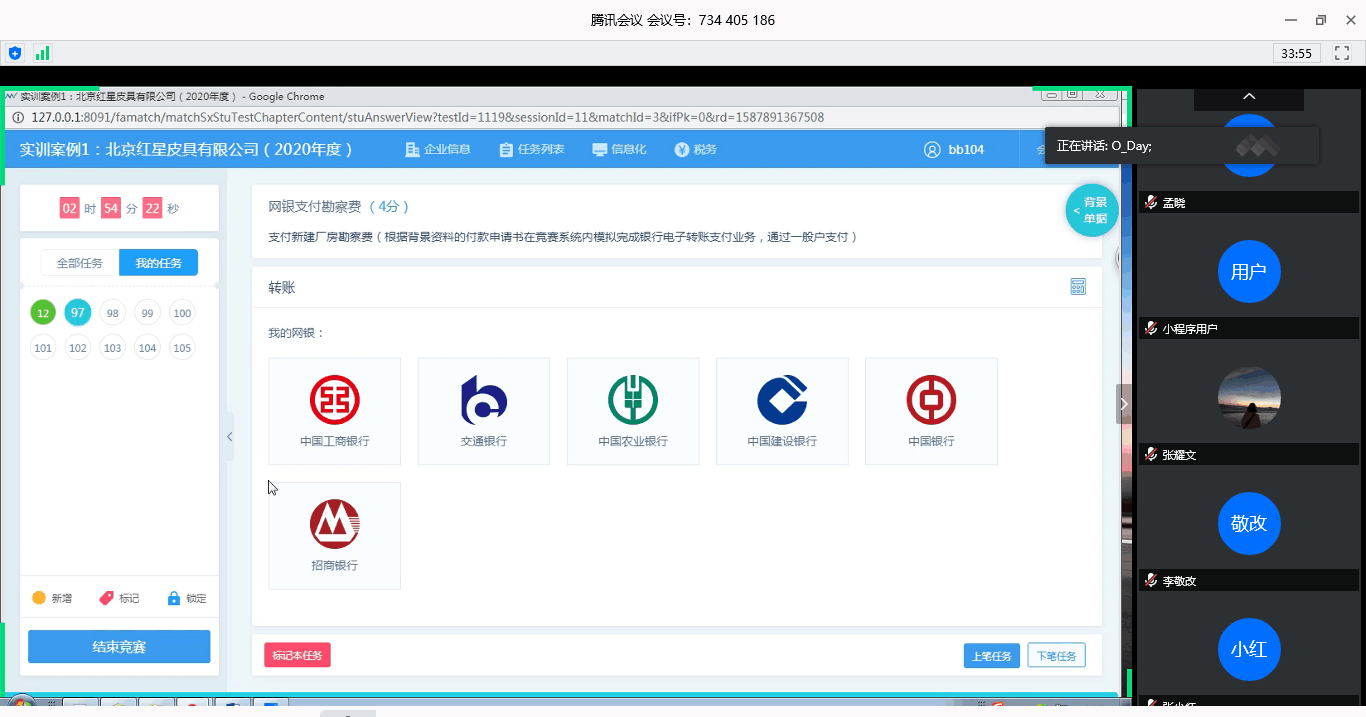The width and height of the screenshot is (1366, 717).
Task: Click the 信息化 monitor icon
Action: [x=600, y=149]
